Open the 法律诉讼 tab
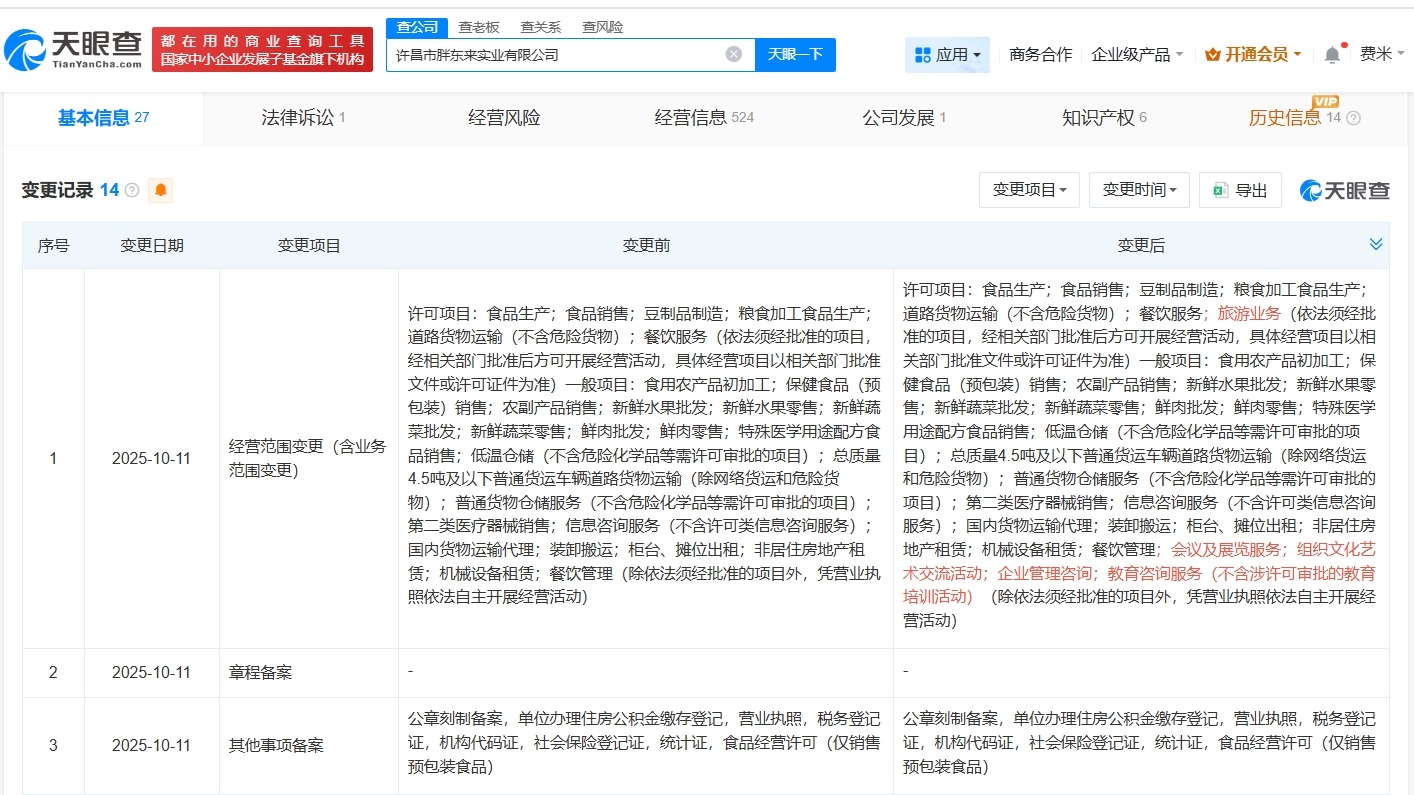Image resolution: width=1414 pixels, height=795 pixels. pyautogui.click(x=296, y=118)
